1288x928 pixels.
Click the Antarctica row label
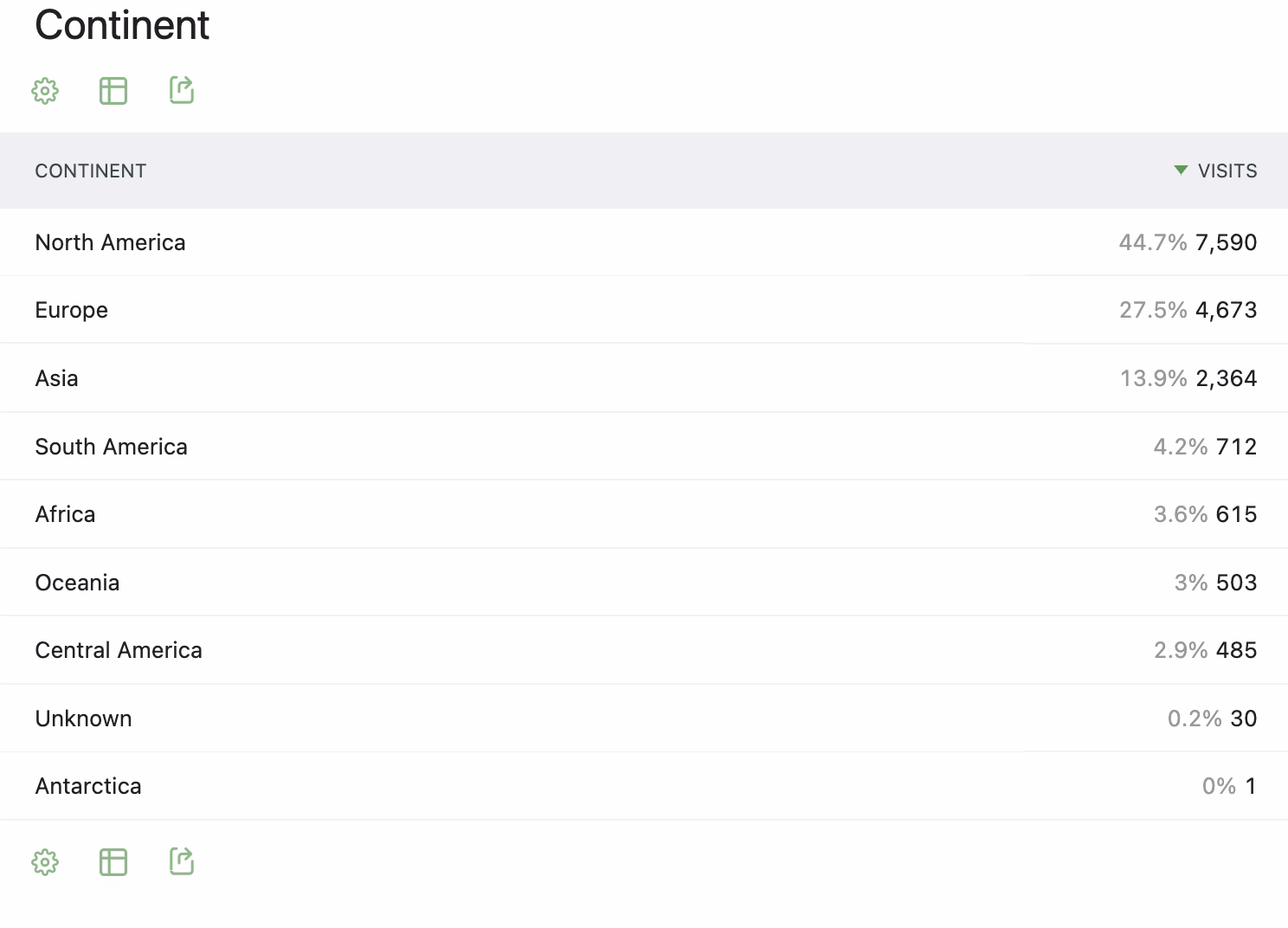click(x=88, y=786)
